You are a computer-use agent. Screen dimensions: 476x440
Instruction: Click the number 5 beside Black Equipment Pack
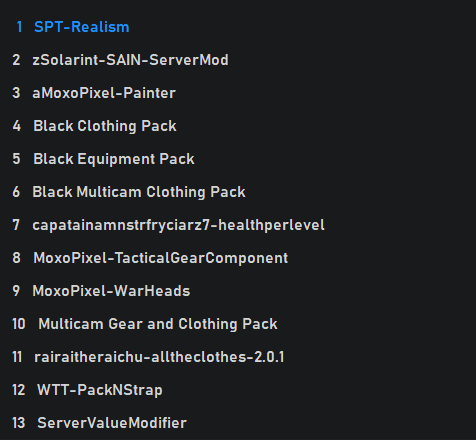pyautogui.click(x=16, y=159)
